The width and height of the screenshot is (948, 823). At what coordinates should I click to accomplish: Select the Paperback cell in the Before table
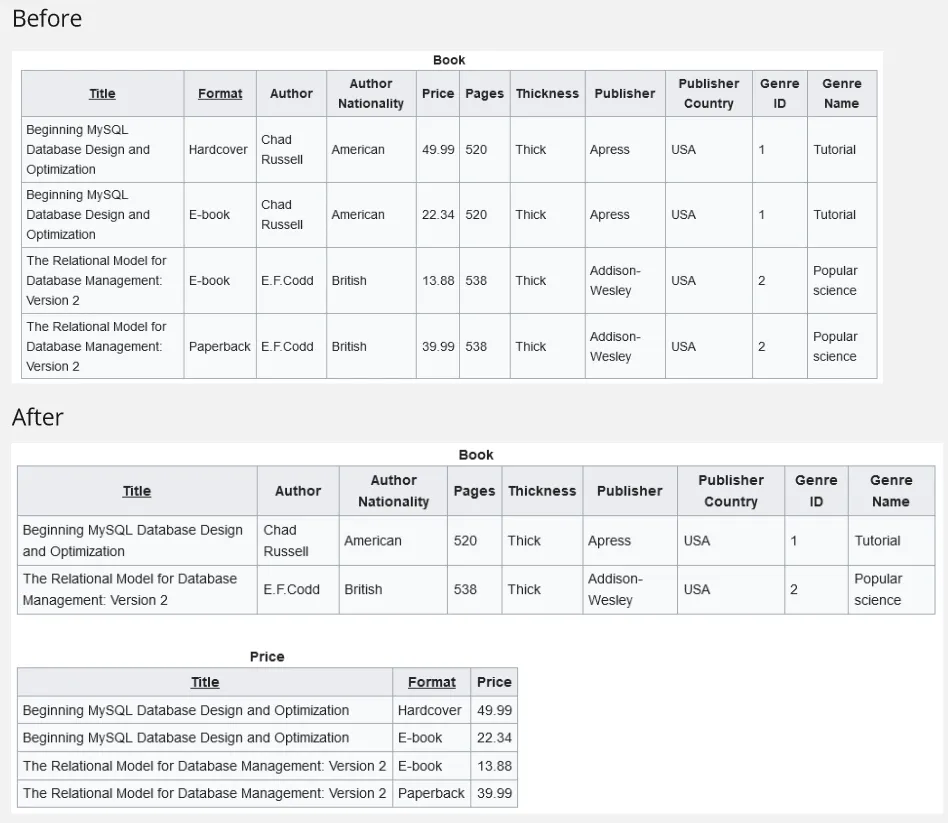220,346
